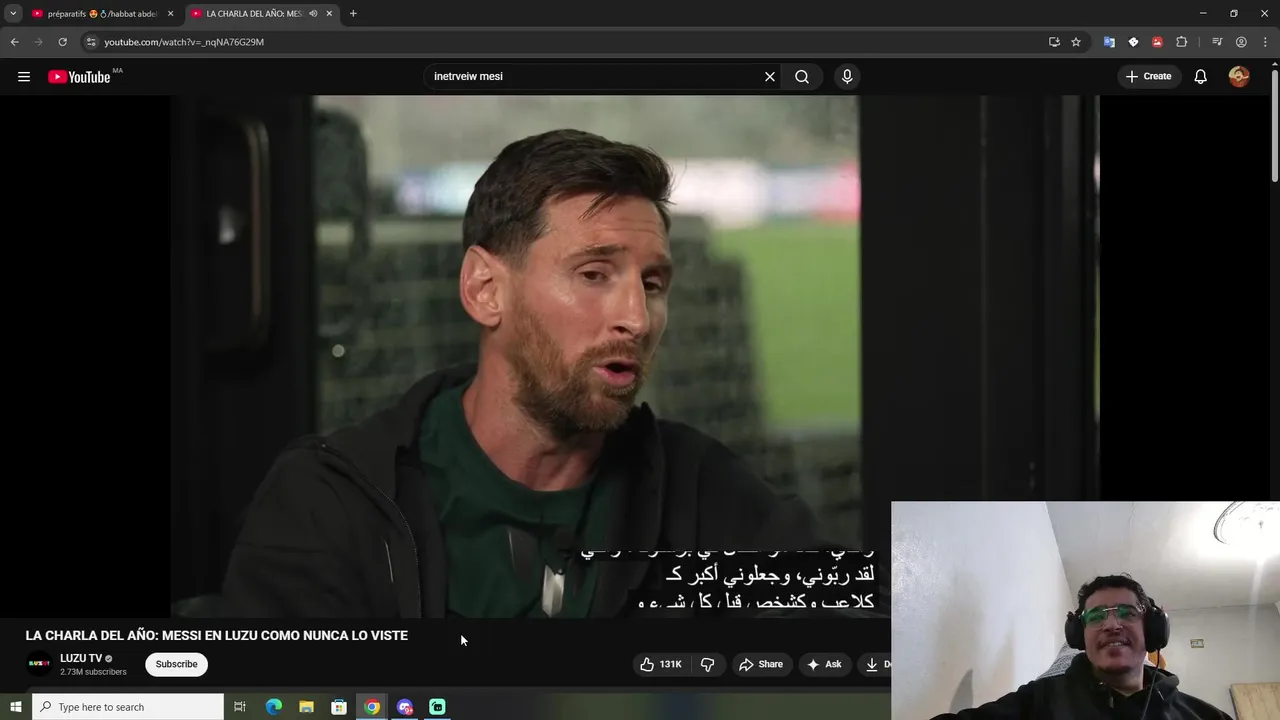Open Task View in taskbar
Screen dimensions: 1280x720
(x=240, y=707)
